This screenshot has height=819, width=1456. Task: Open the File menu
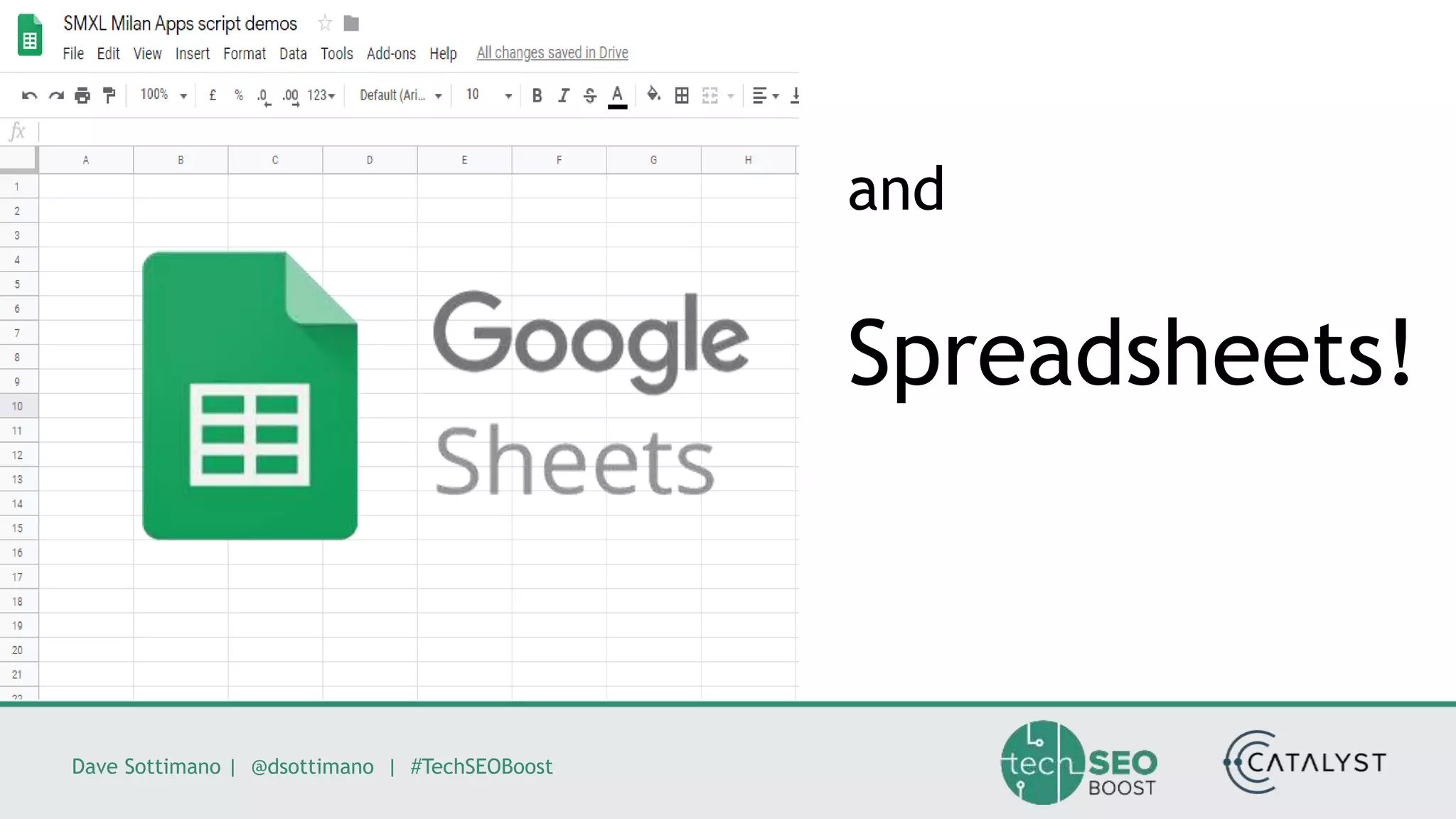click(x=73, y=53)
